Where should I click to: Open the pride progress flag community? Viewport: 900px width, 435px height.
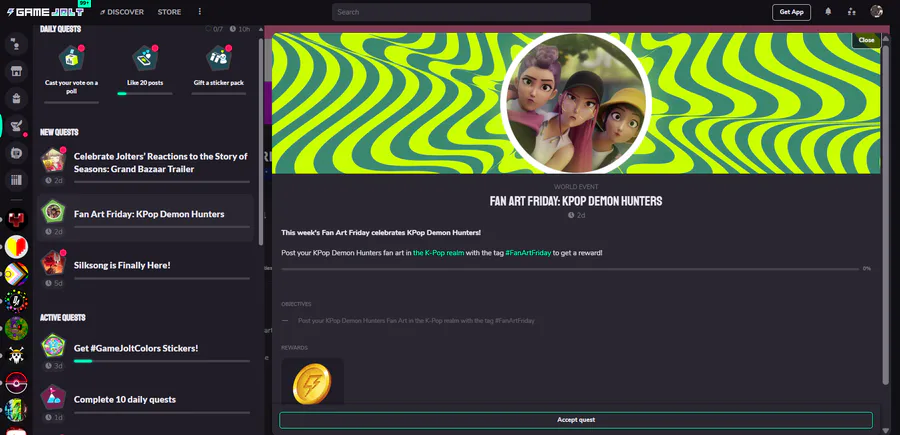17,274
